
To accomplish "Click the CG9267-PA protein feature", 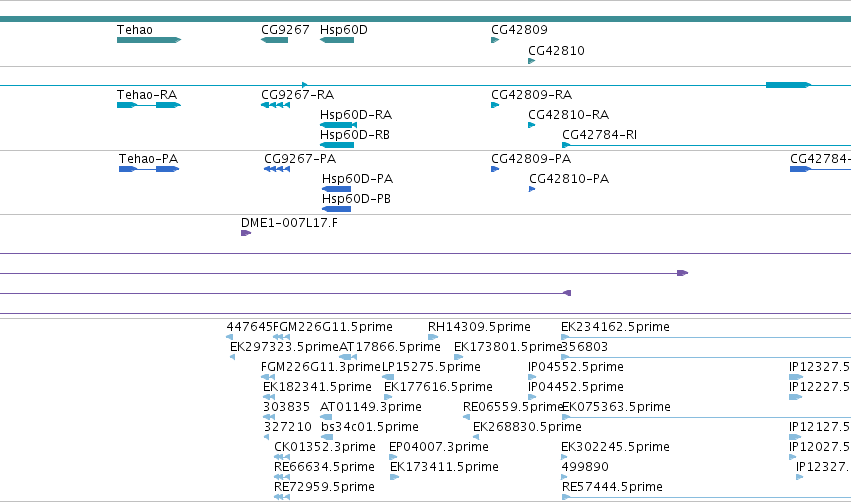I will pyautogui.click(x=277, y=169).
